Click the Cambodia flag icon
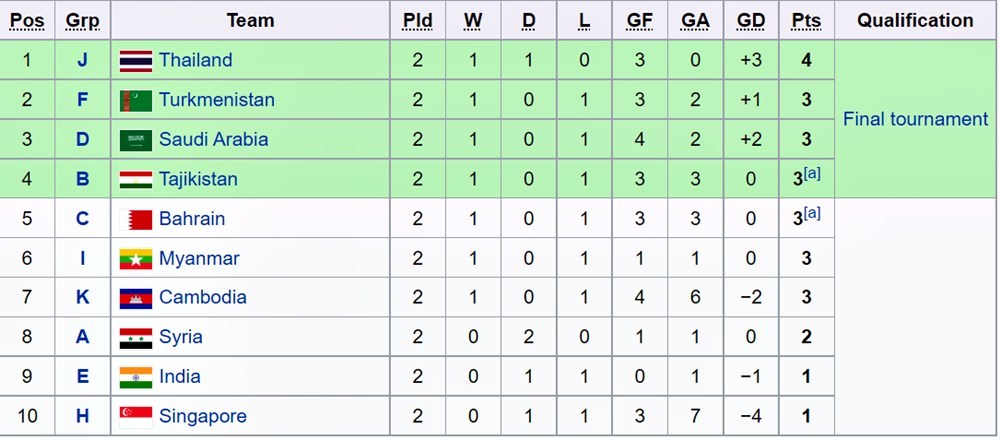This screenshot has height=440, width=1000. click(135, 298)
